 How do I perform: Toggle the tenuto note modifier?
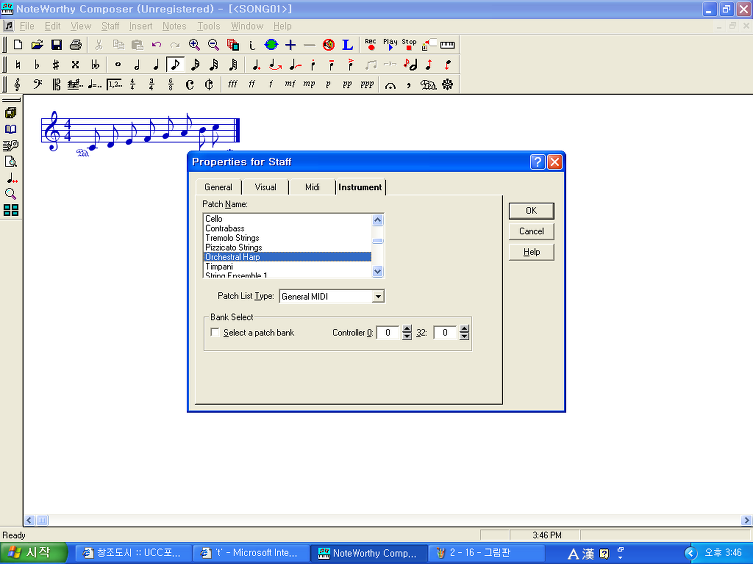[332, 64]
